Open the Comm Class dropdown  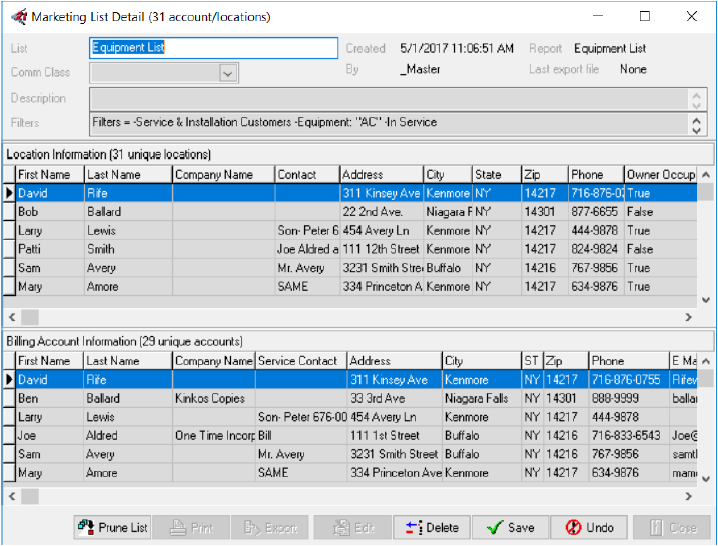228,73
